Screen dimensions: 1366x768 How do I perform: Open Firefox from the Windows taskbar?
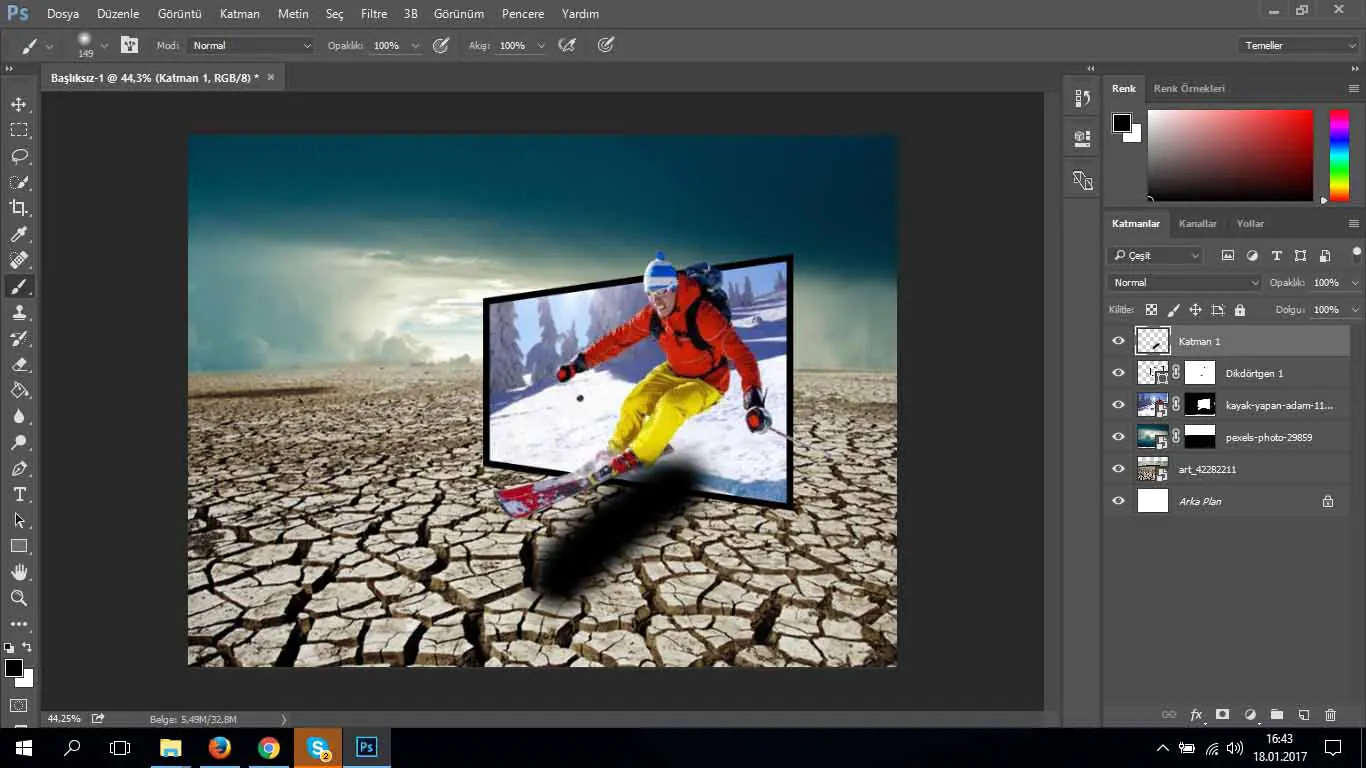click(219, 747)
